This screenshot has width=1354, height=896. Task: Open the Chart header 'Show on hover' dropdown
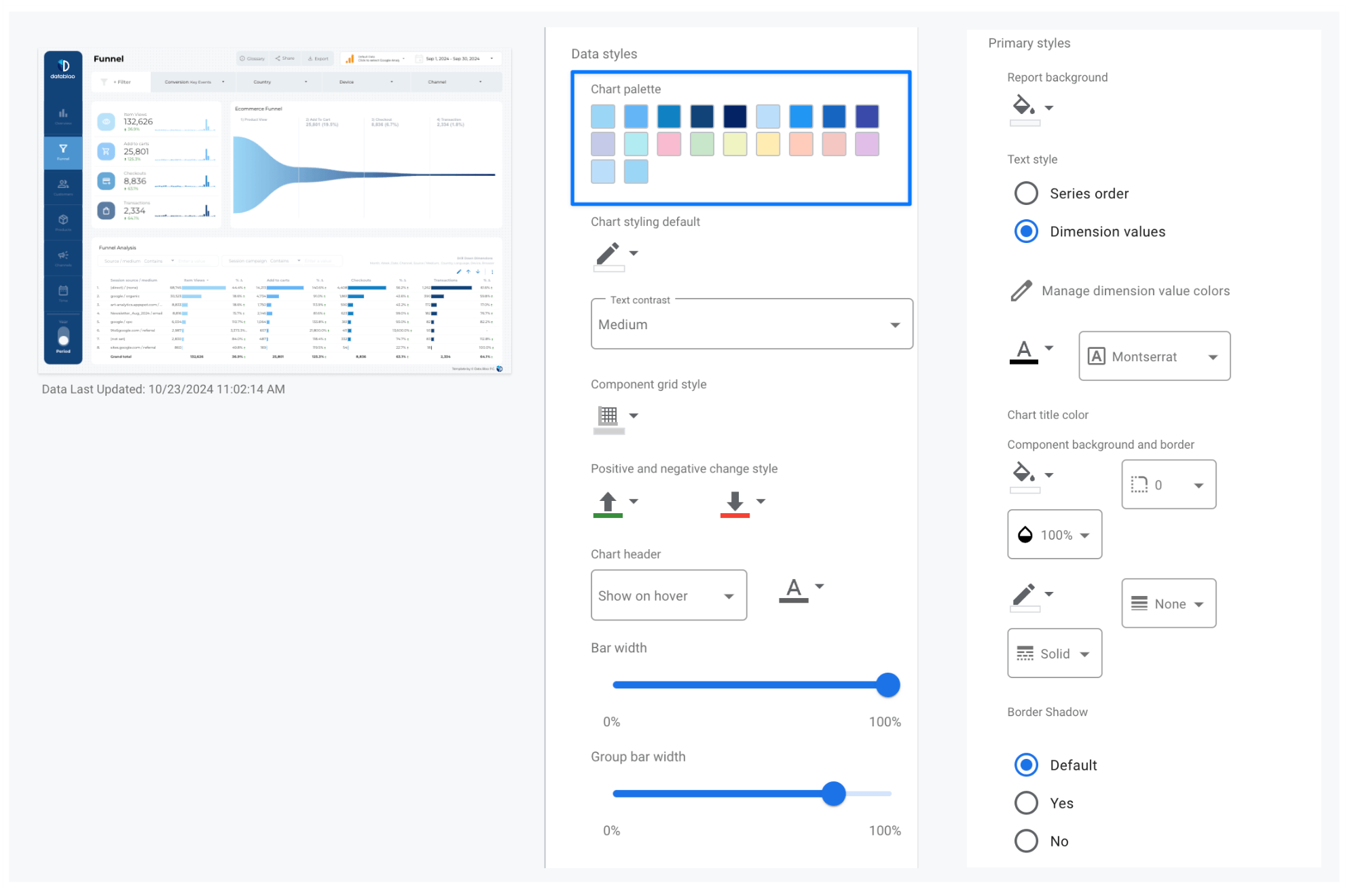pos(668,595)
